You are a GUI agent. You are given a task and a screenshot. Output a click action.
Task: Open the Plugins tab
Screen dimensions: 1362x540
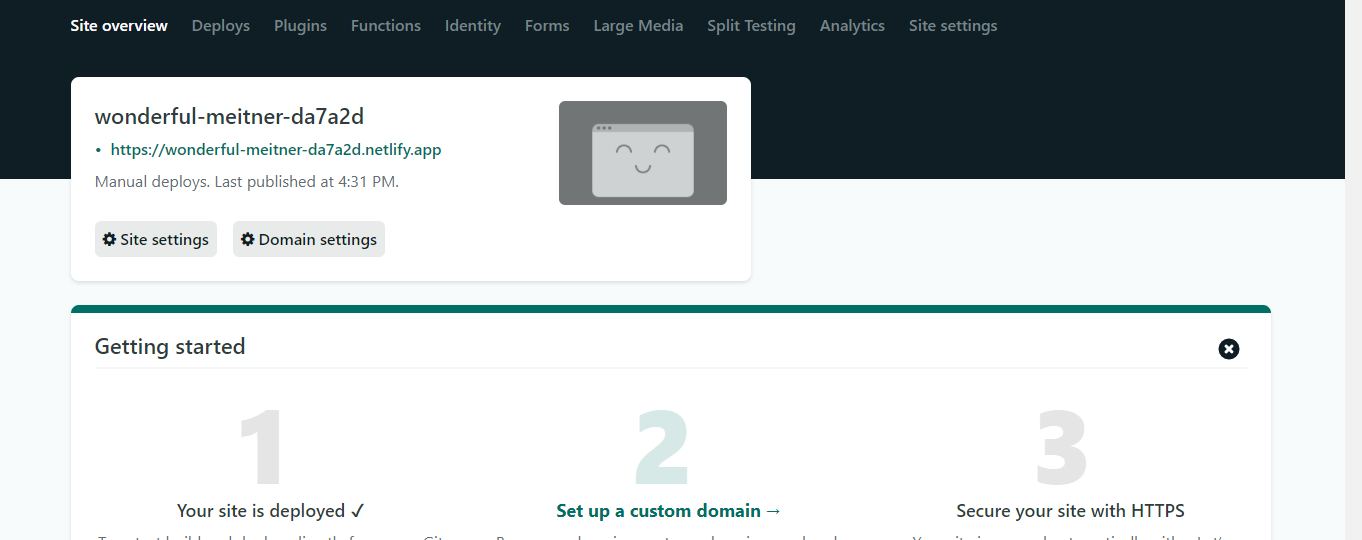point(300,26)
